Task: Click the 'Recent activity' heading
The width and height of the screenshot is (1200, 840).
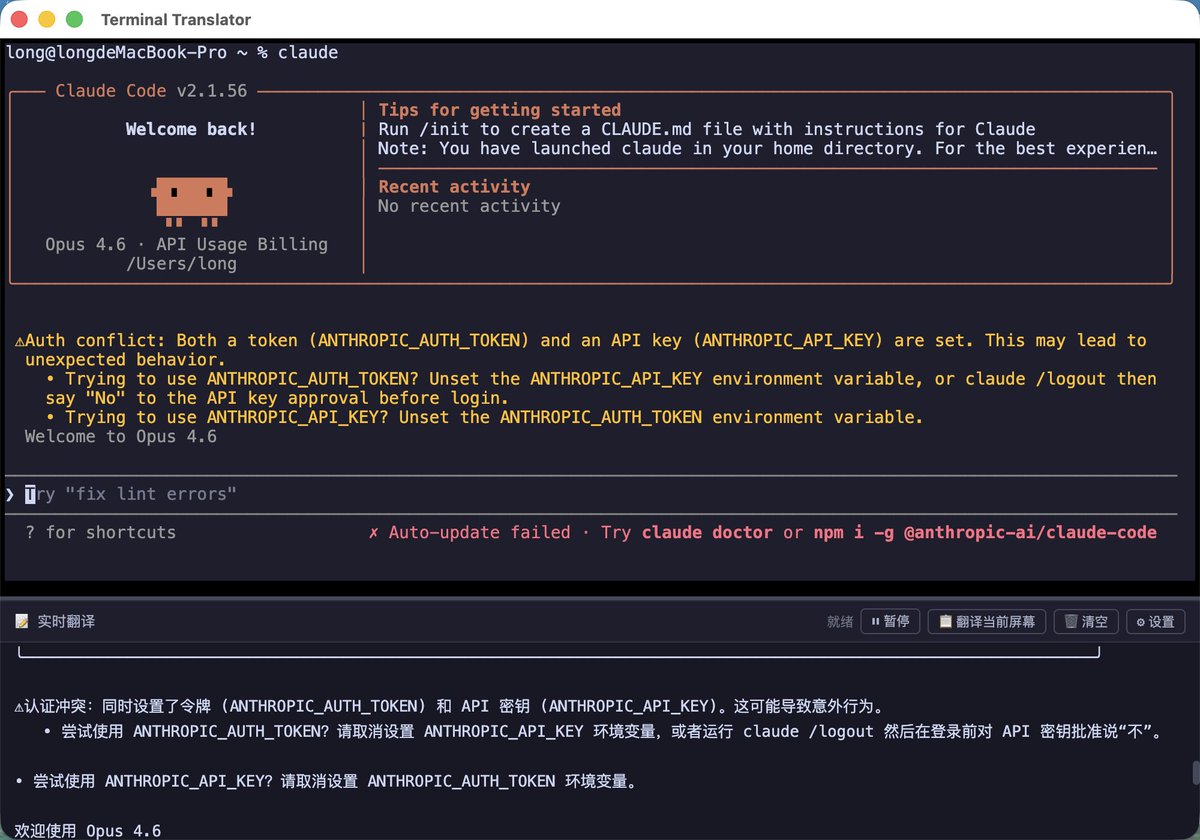Action: tap(454, 186)
